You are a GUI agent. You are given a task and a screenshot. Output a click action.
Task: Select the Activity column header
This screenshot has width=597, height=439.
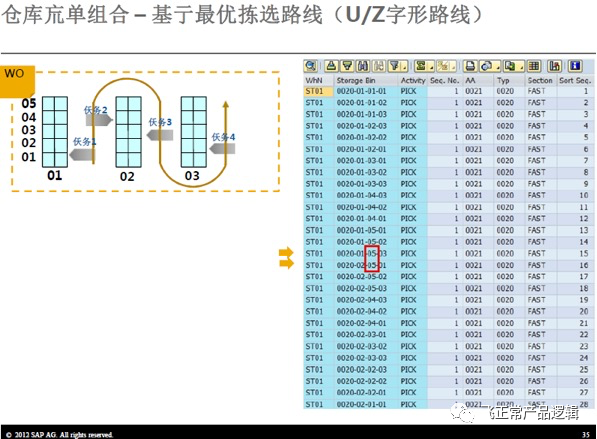(x=413, y=80)
